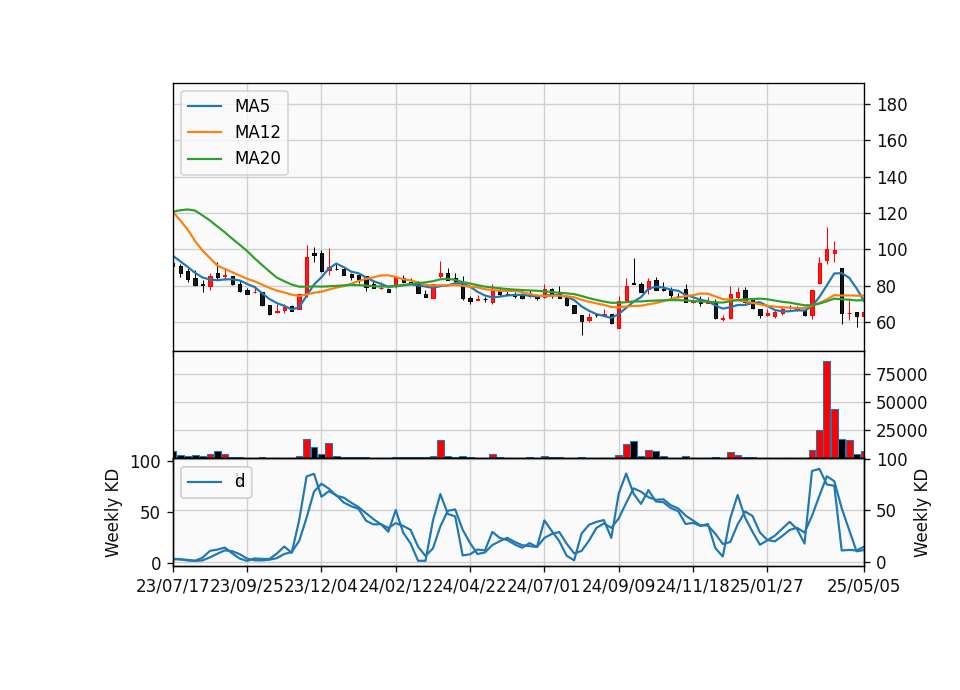Click the 'd' legend entry in KD panel
This screenshot has width=960, height=690.
tap(240, 481)
